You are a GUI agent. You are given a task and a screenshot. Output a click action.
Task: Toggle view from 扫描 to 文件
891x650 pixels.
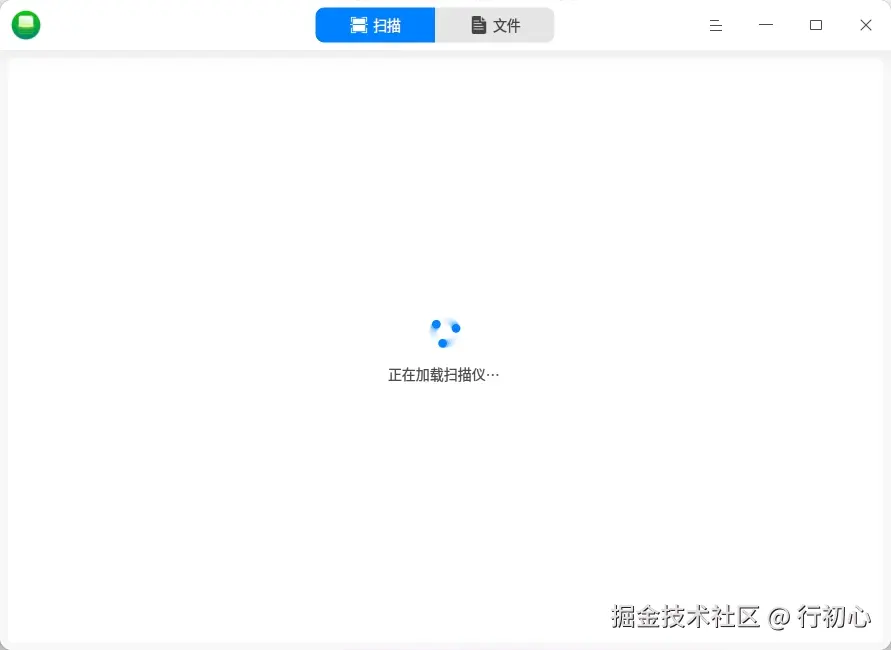[495, 24]
